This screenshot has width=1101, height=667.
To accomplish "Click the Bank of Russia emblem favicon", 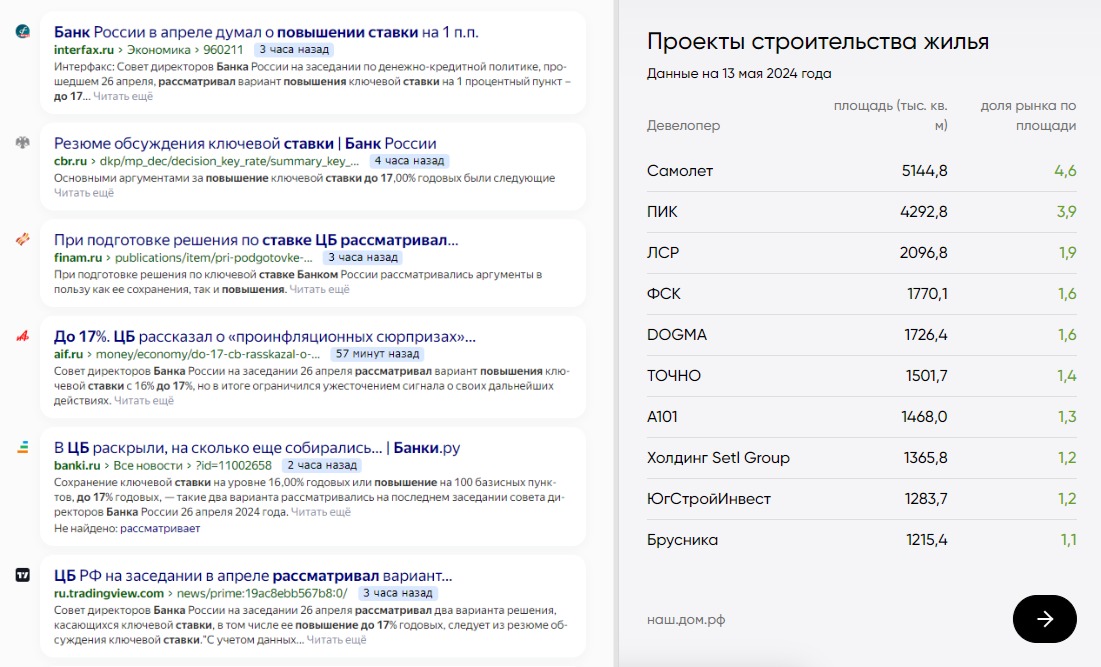I will tap(22, 143).
